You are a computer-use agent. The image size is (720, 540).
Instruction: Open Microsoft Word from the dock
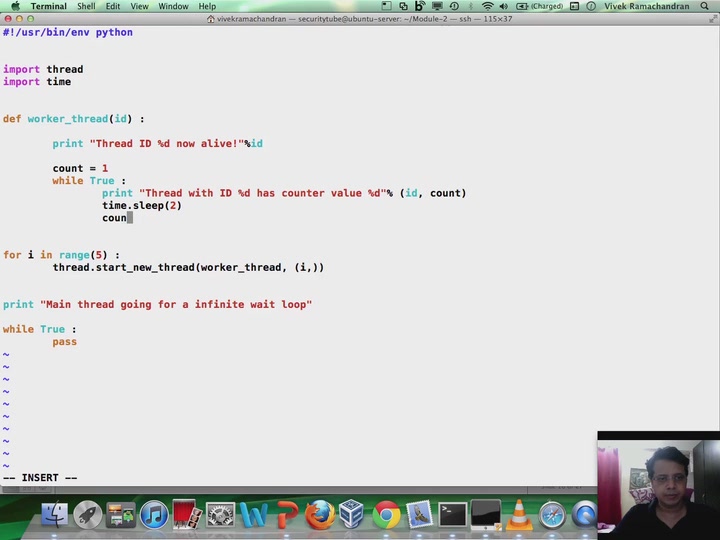pyautogui.click(x=253, y=515)
